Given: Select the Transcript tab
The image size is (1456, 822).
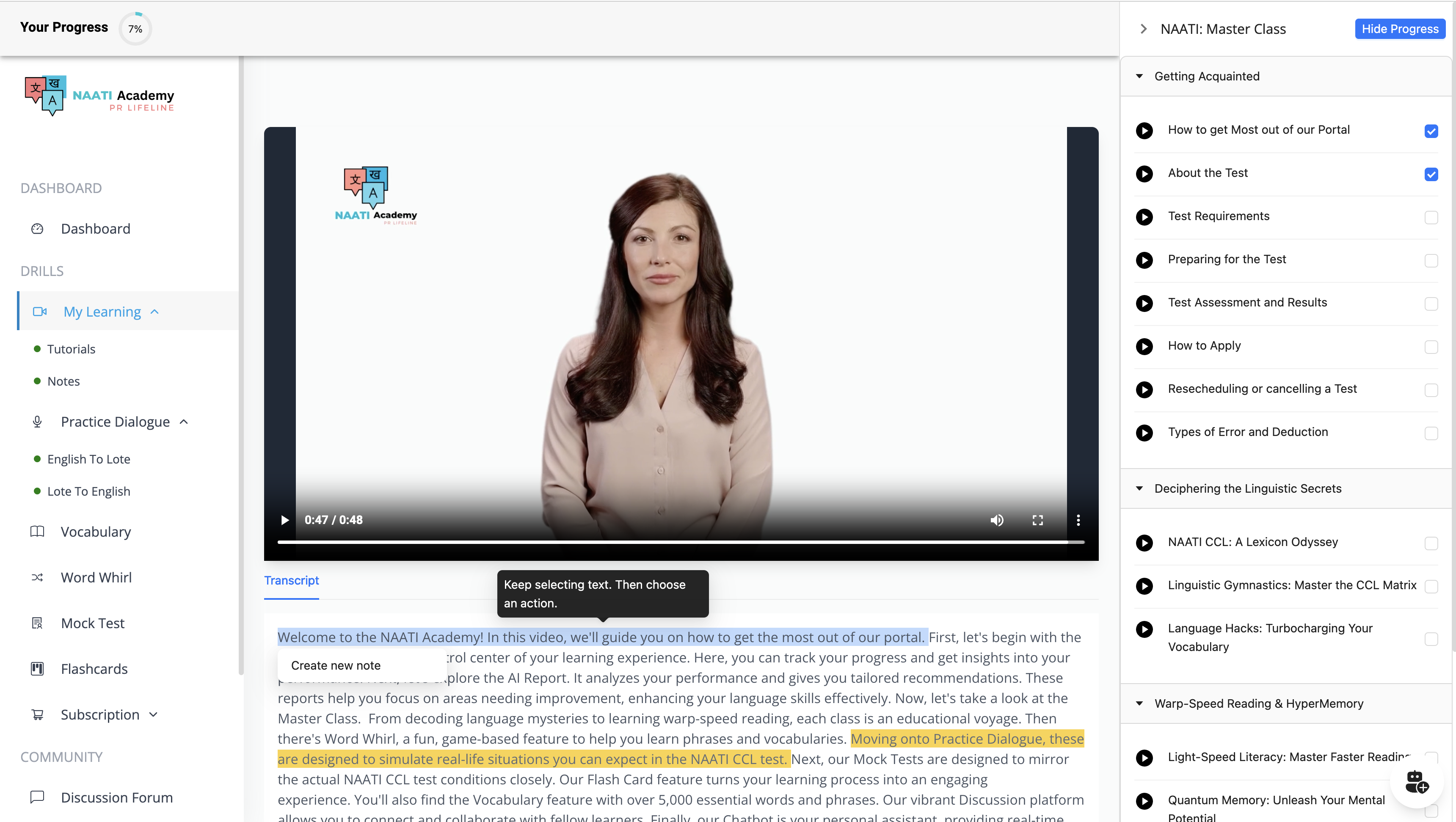Looking at the screenshot, I should click(292, 580).
